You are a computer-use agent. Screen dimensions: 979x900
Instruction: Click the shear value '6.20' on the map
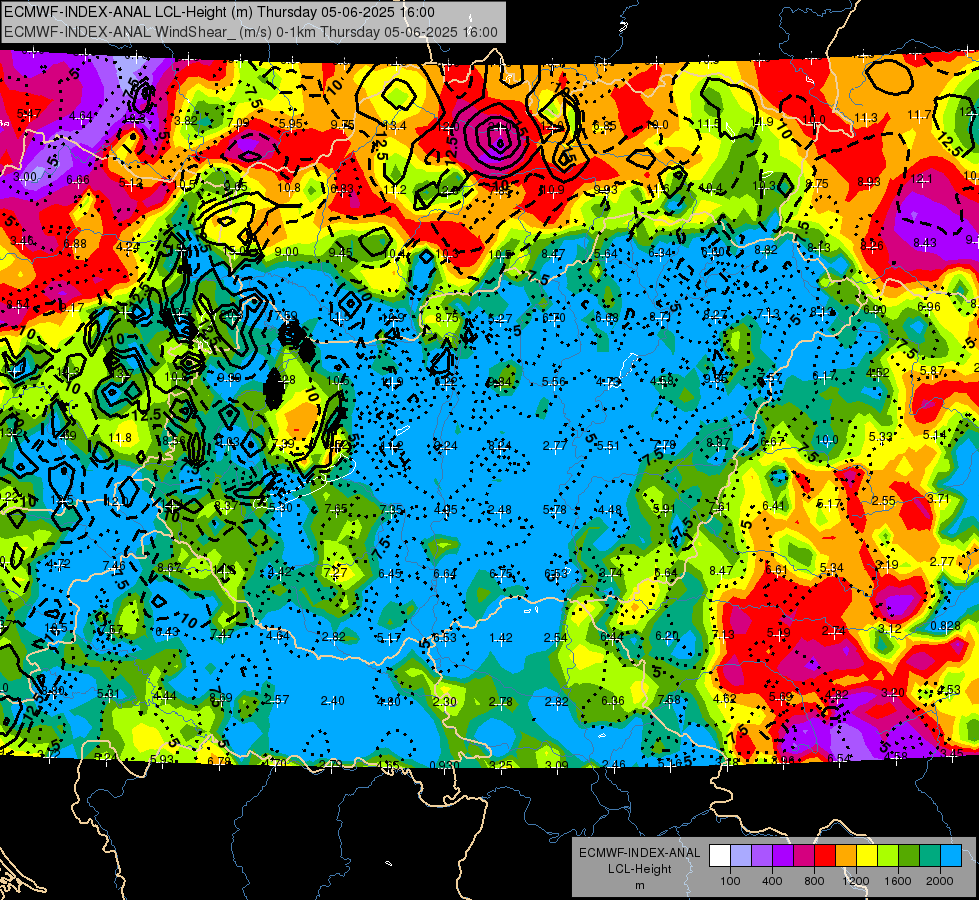click(667, 636)
